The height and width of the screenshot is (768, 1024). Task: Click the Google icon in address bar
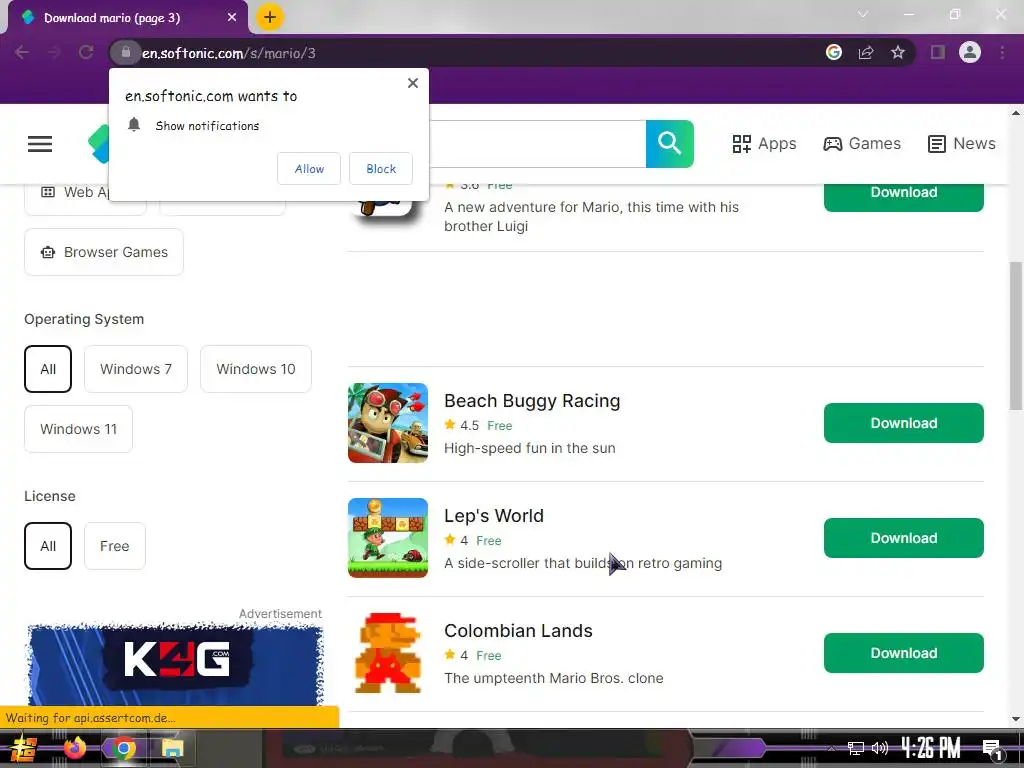834,52
